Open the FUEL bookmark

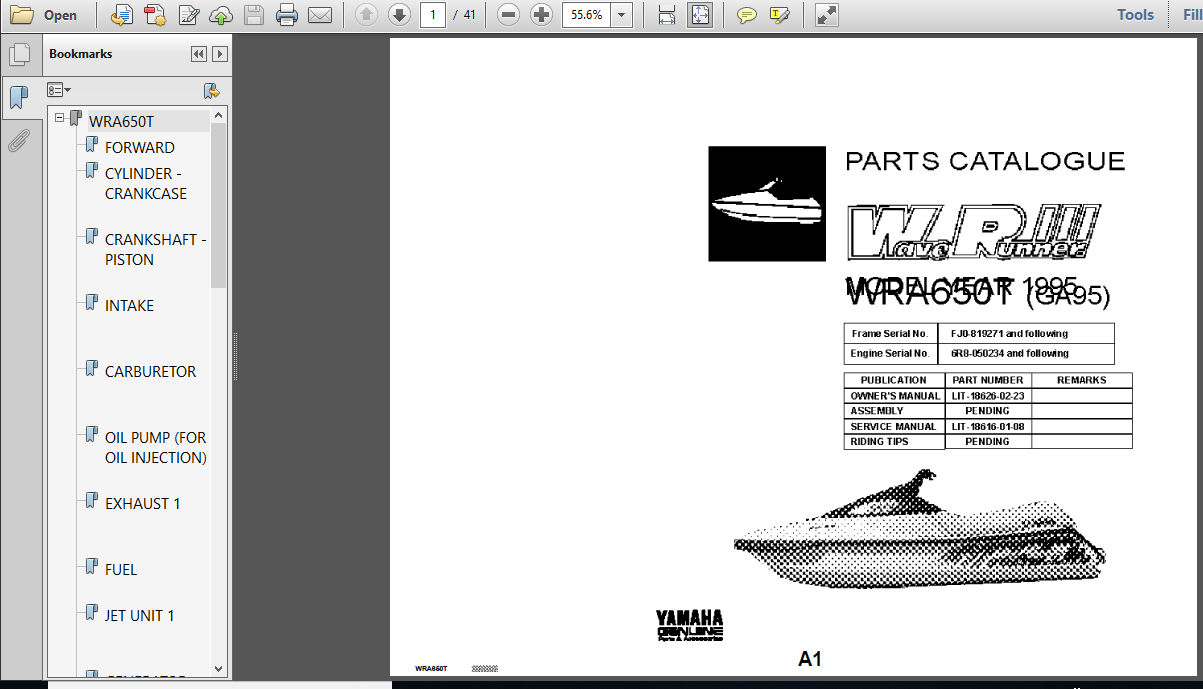[121, 570]
